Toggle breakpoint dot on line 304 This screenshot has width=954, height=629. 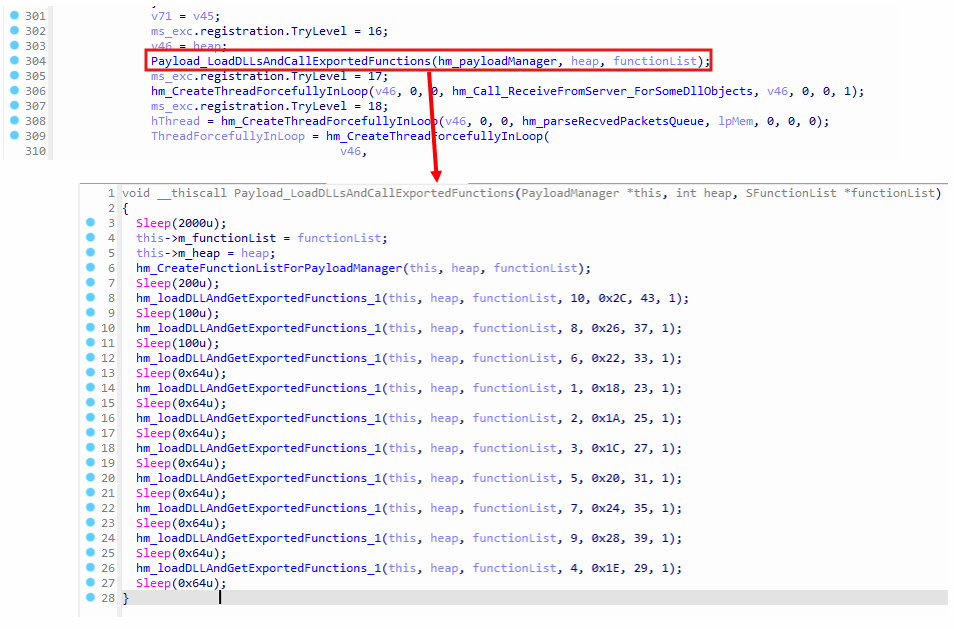15,60
